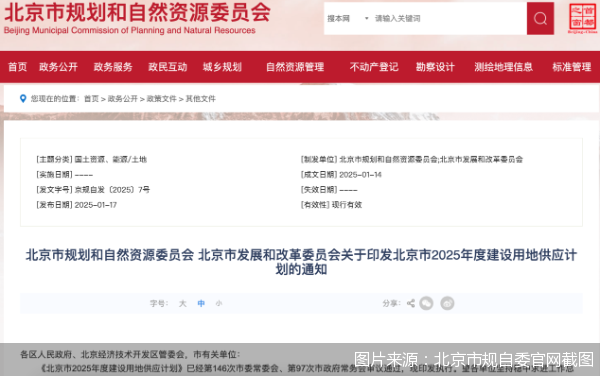Set font size to 大

(183, 303)
